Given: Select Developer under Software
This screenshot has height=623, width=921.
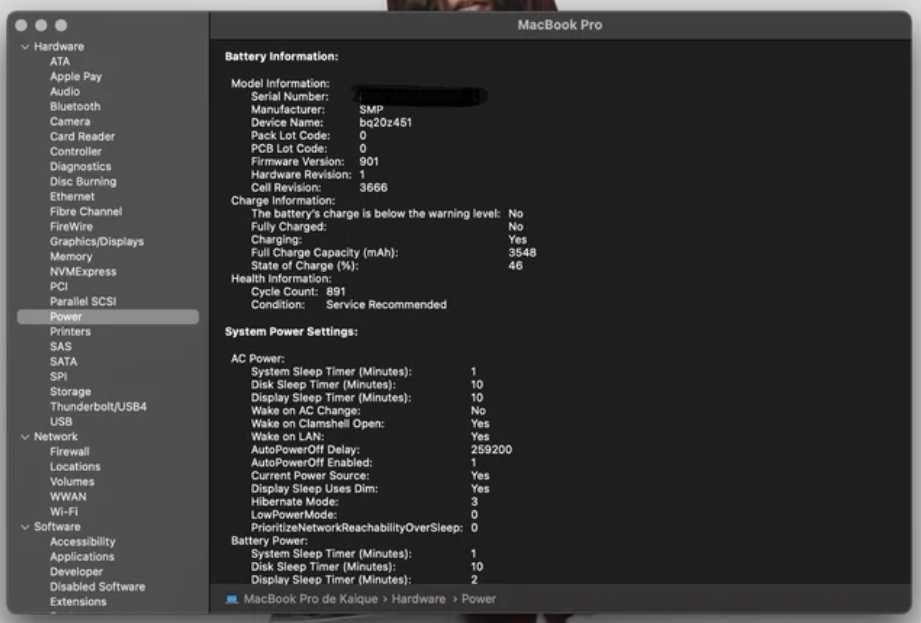Looking at the screenshot, I should pos(76,572).
